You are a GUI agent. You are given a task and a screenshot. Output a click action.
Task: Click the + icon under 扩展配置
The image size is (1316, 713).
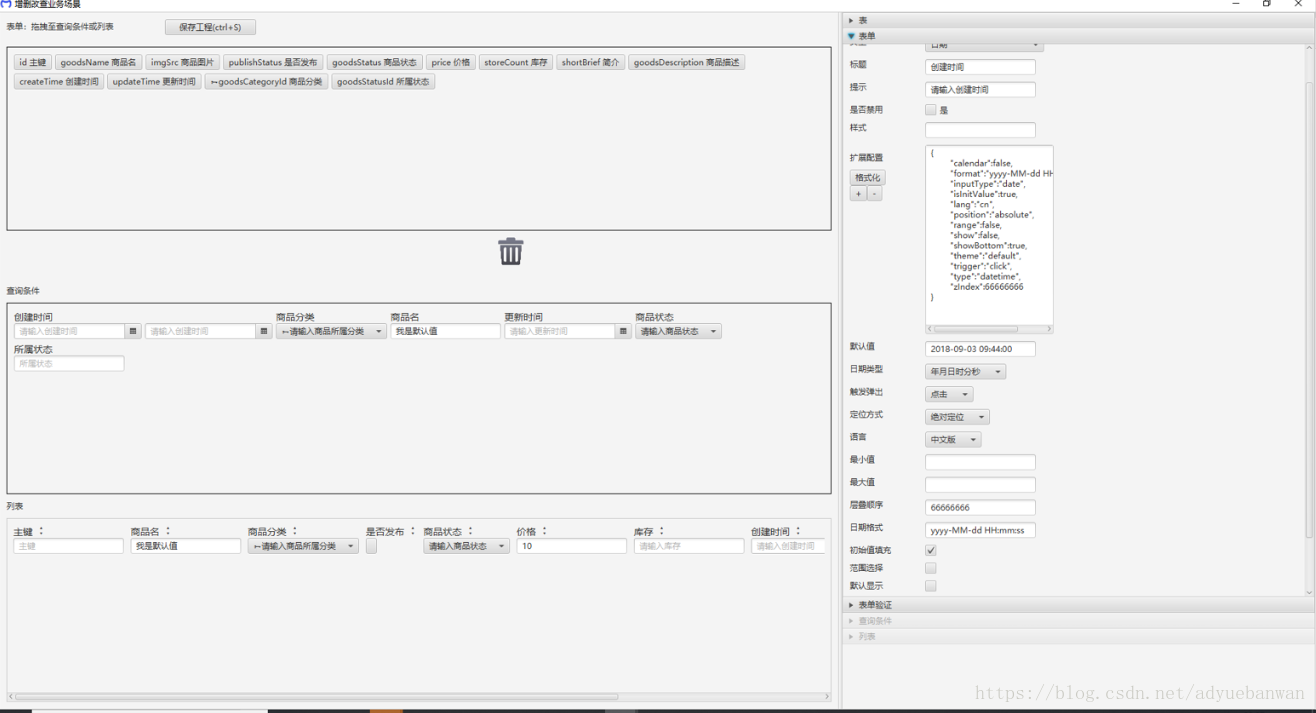pos(857,192)
